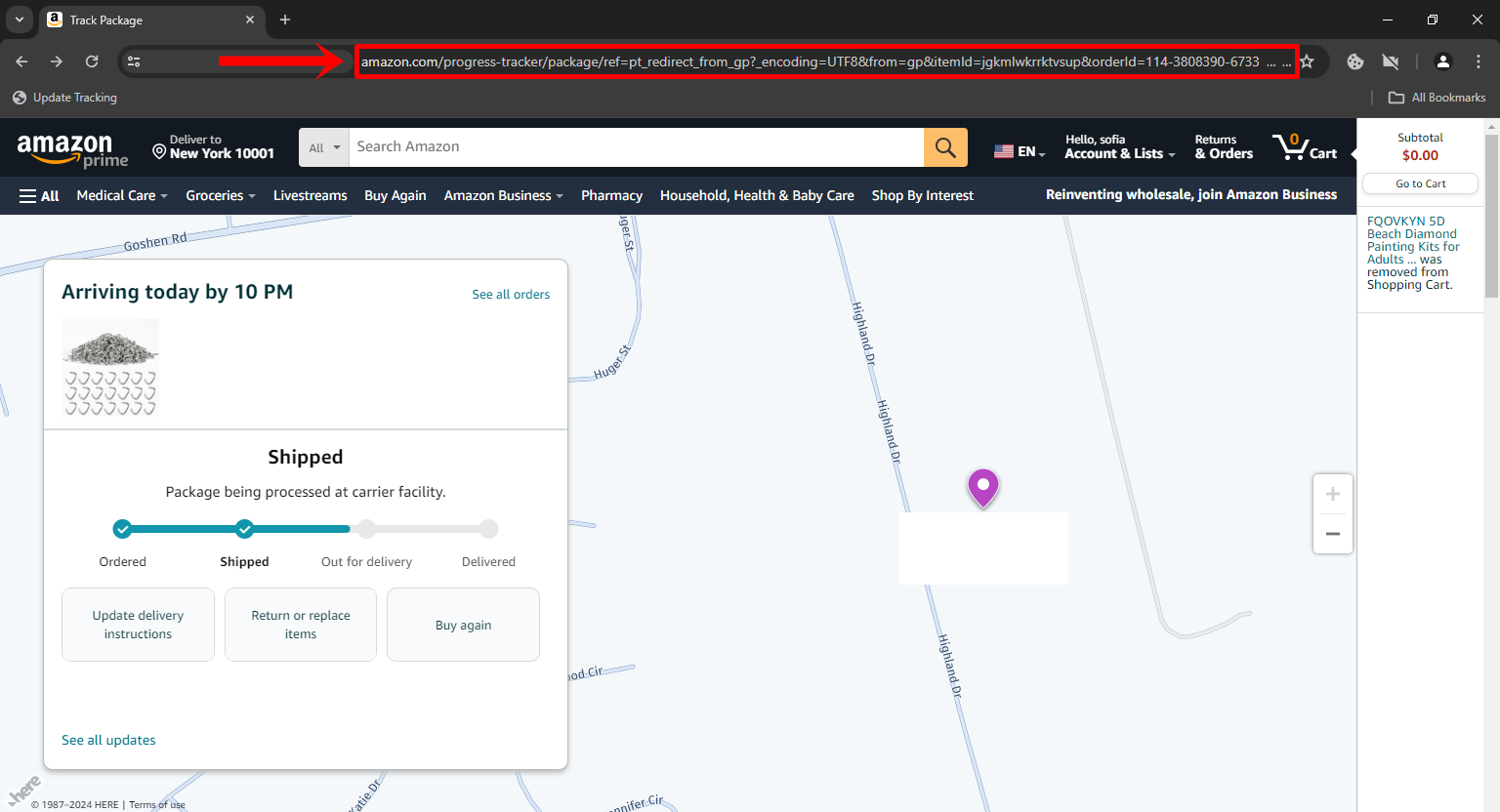
Task: Reload the page in browser
Action: 92,61
